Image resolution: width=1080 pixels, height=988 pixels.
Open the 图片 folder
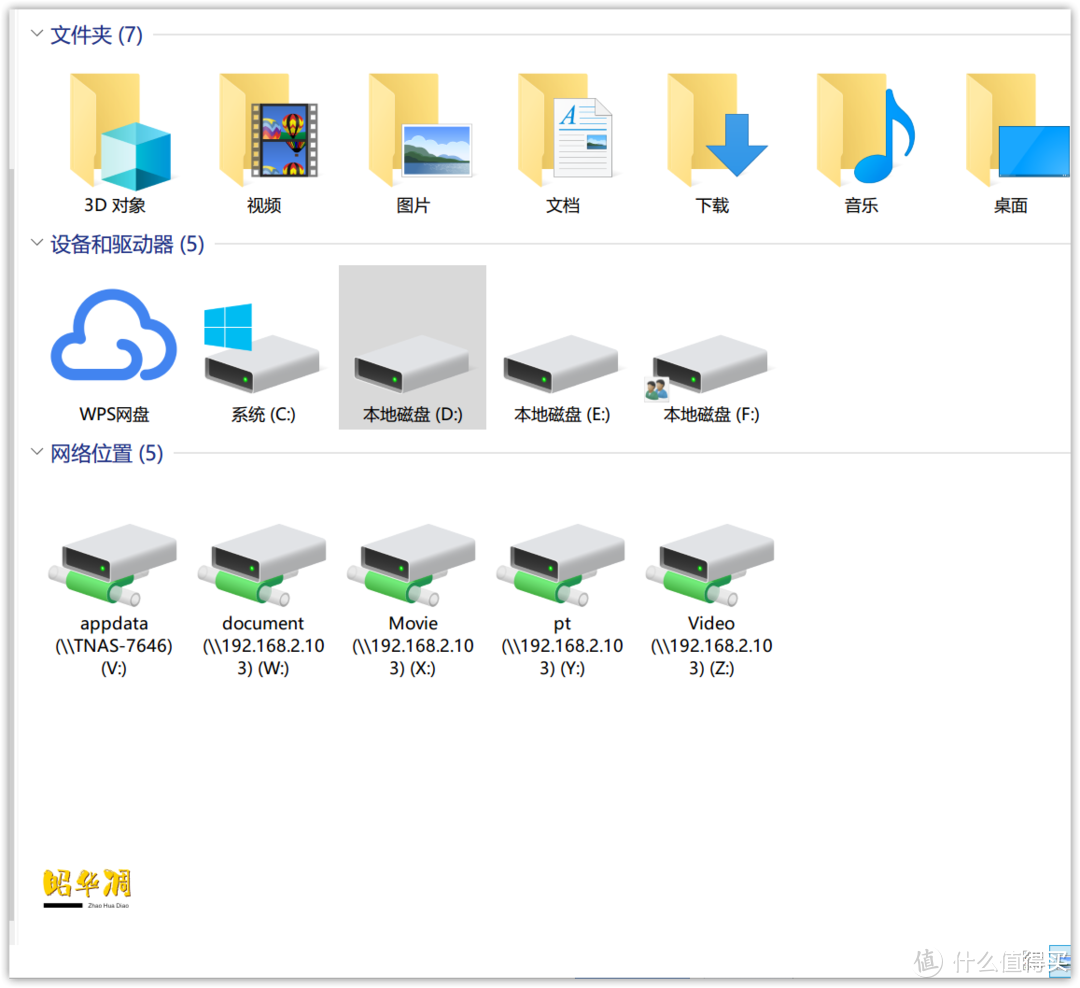[412, 135]
